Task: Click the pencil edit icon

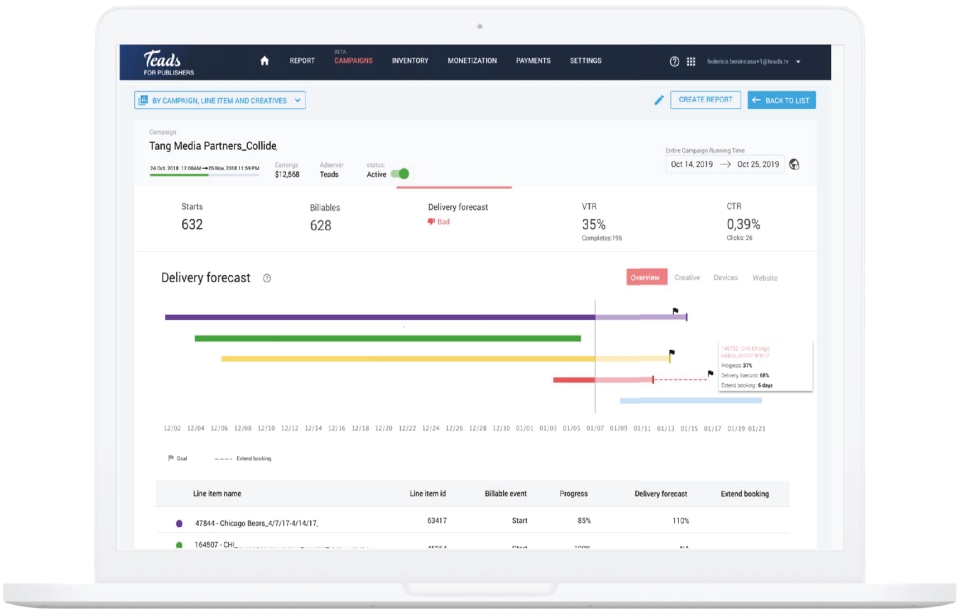Action: point(658,100)
